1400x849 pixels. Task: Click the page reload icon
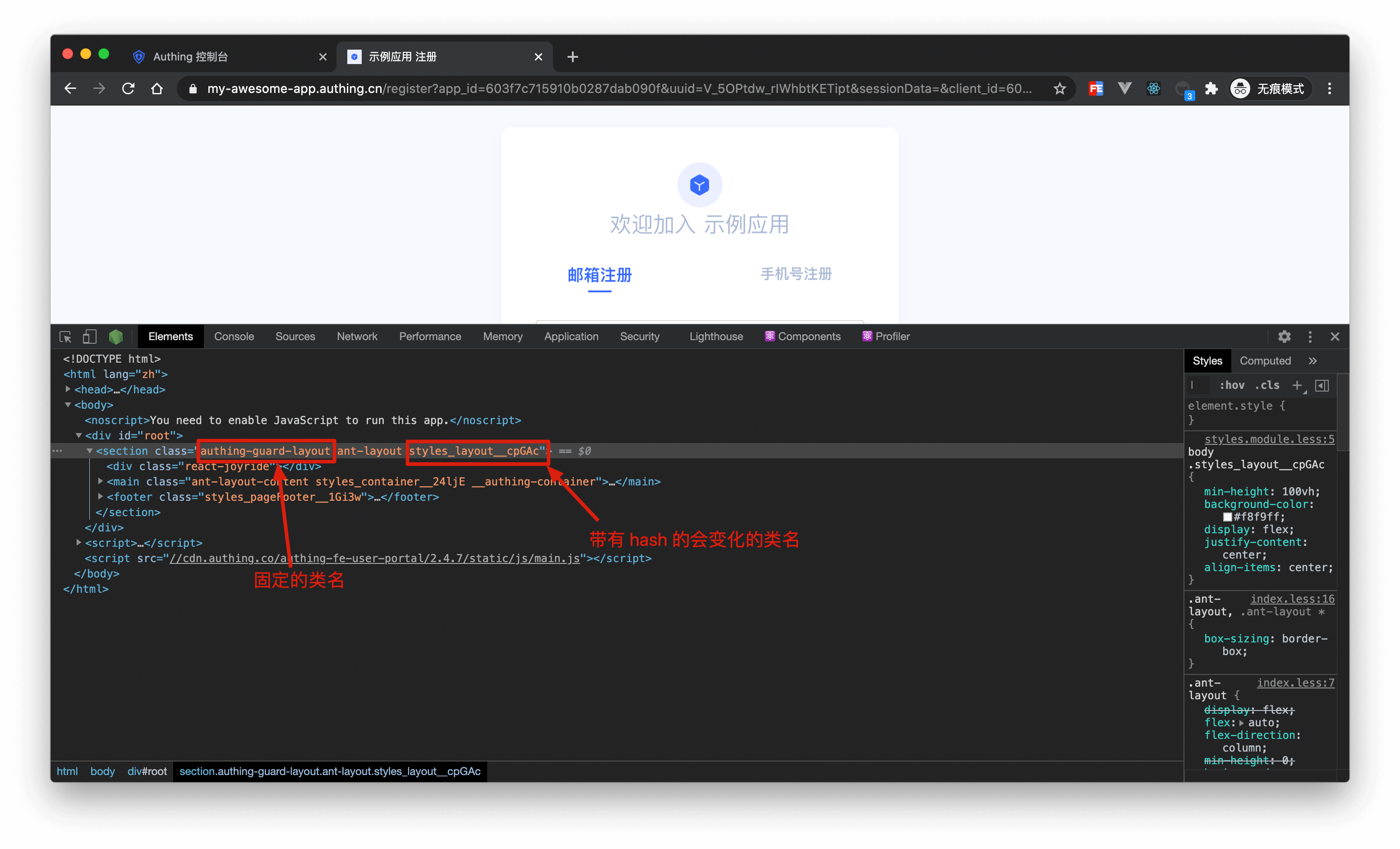point(129,89)
